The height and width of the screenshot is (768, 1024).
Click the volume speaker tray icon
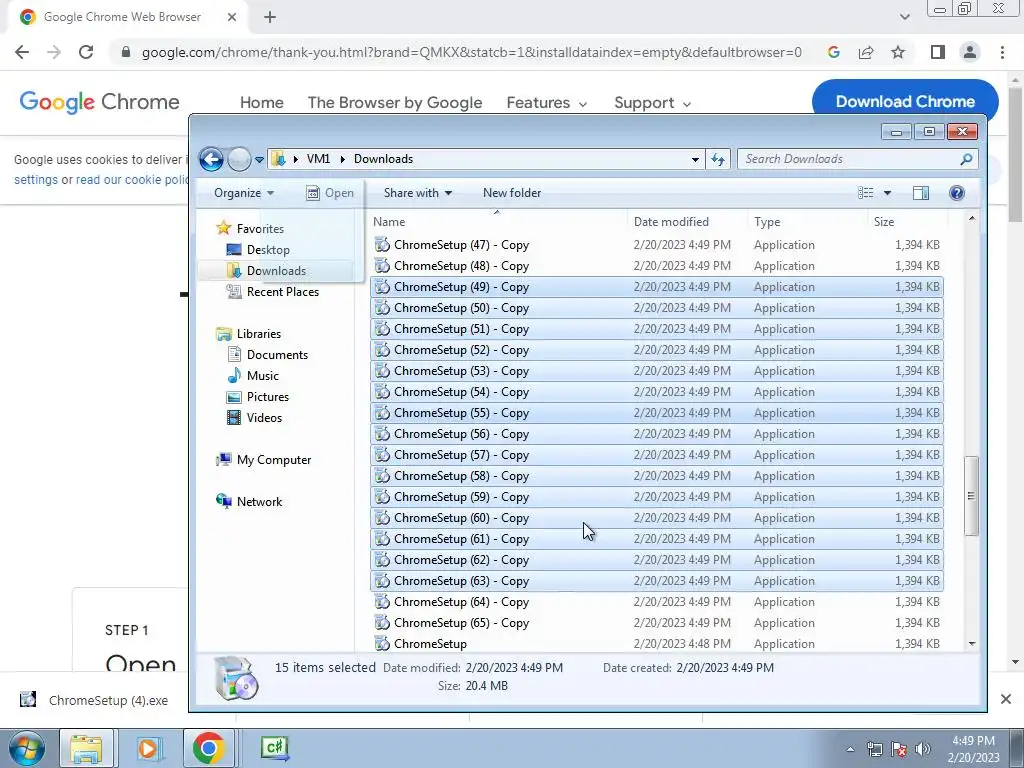[923, 749]
